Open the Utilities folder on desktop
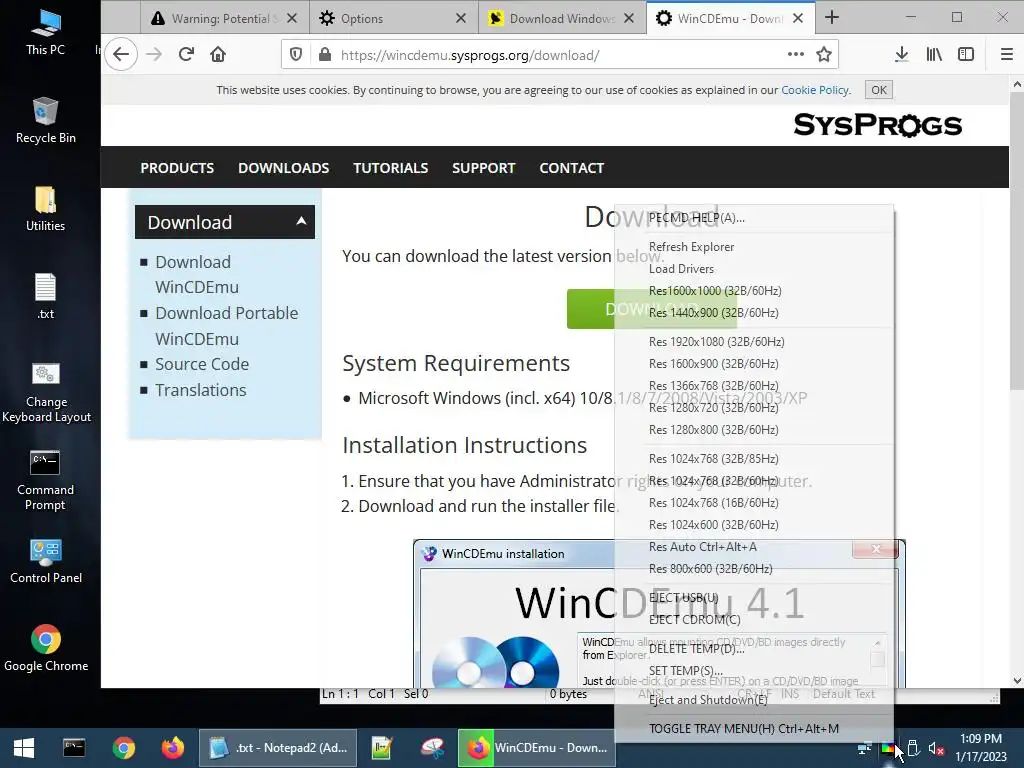 point(45,209)
